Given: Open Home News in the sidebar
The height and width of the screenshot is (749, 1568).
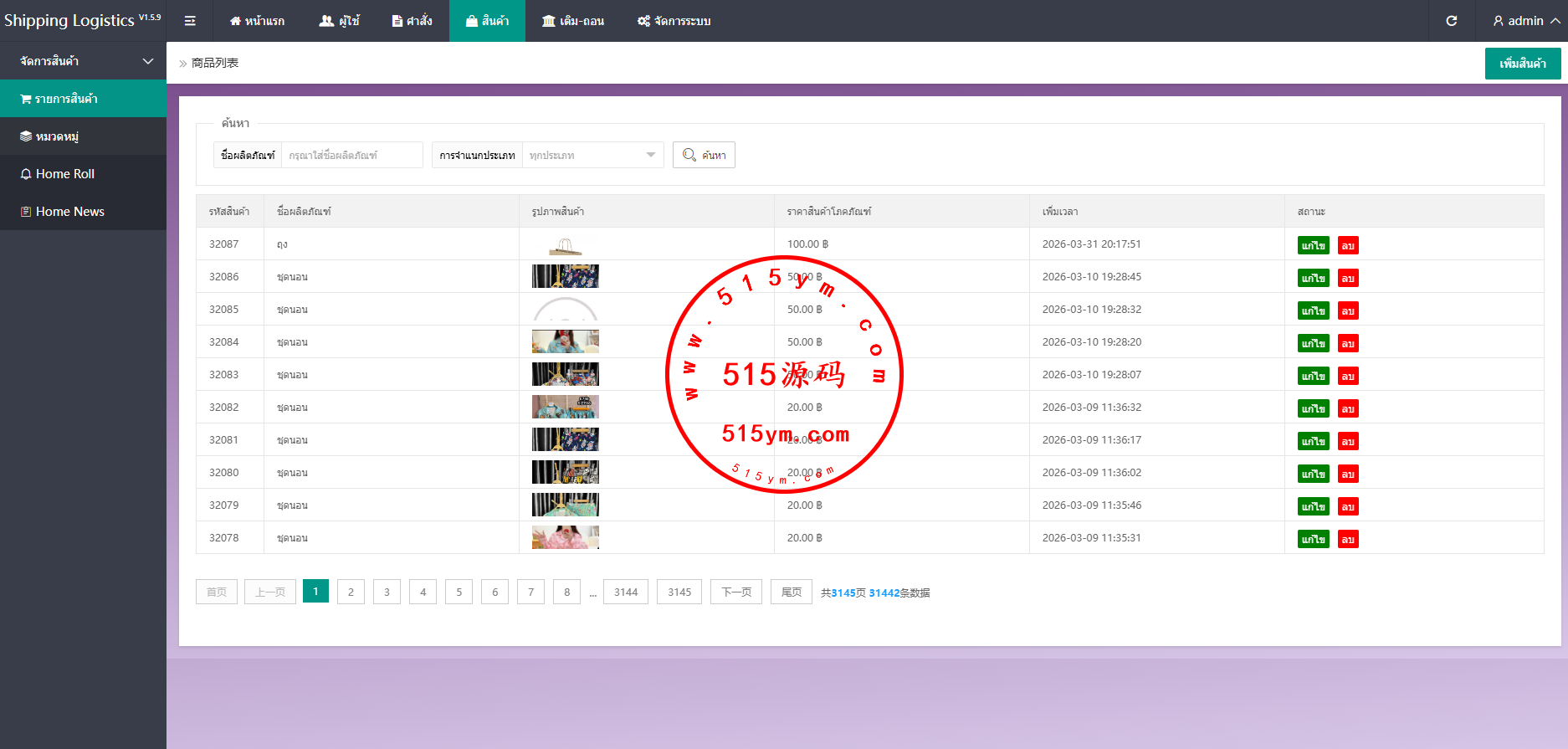Looking at the screenshot, I should click(69, 212).
